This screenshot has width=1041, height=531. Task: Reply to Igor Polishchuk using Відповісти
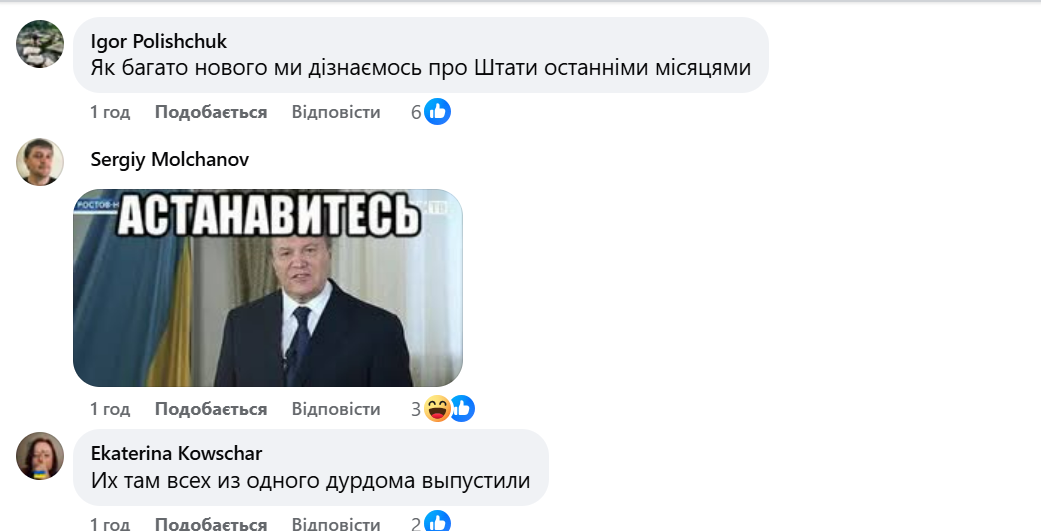click(x=336, y=112)
